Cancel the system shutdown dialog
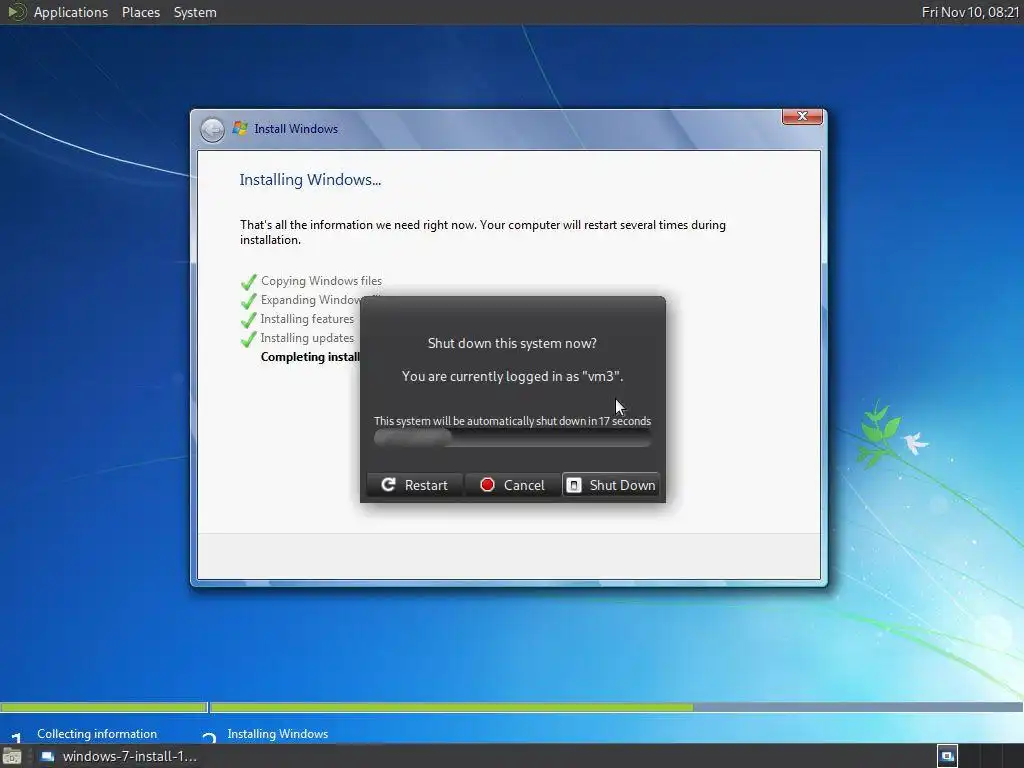The height and width of the screenshot is (768, 1024). pyautogui.click(x=513, y=485)
